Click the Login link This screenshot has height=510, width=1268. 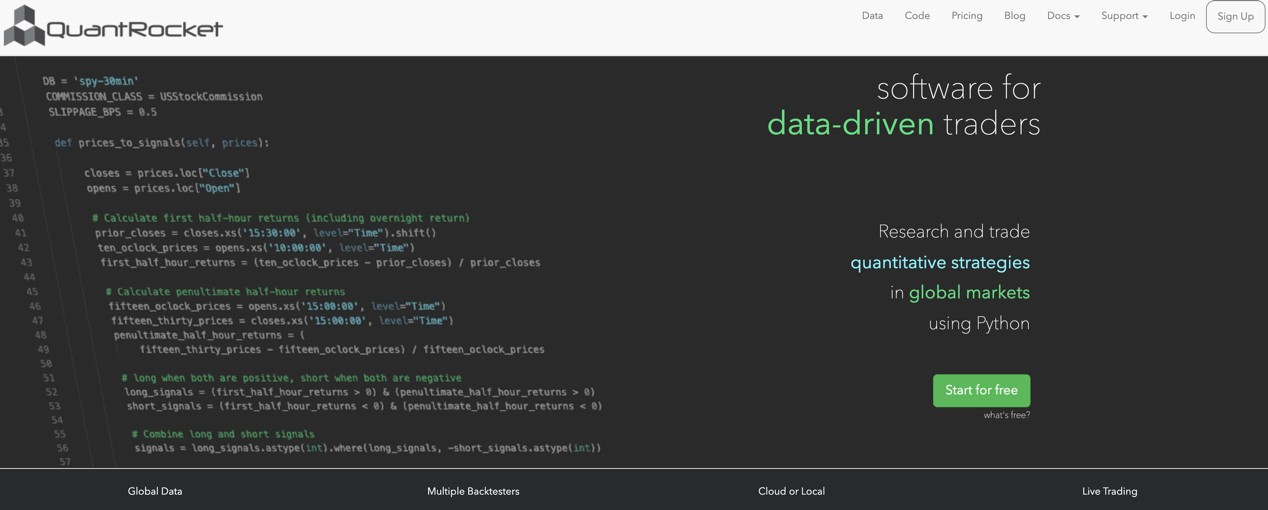click(x=1182, y=16)
